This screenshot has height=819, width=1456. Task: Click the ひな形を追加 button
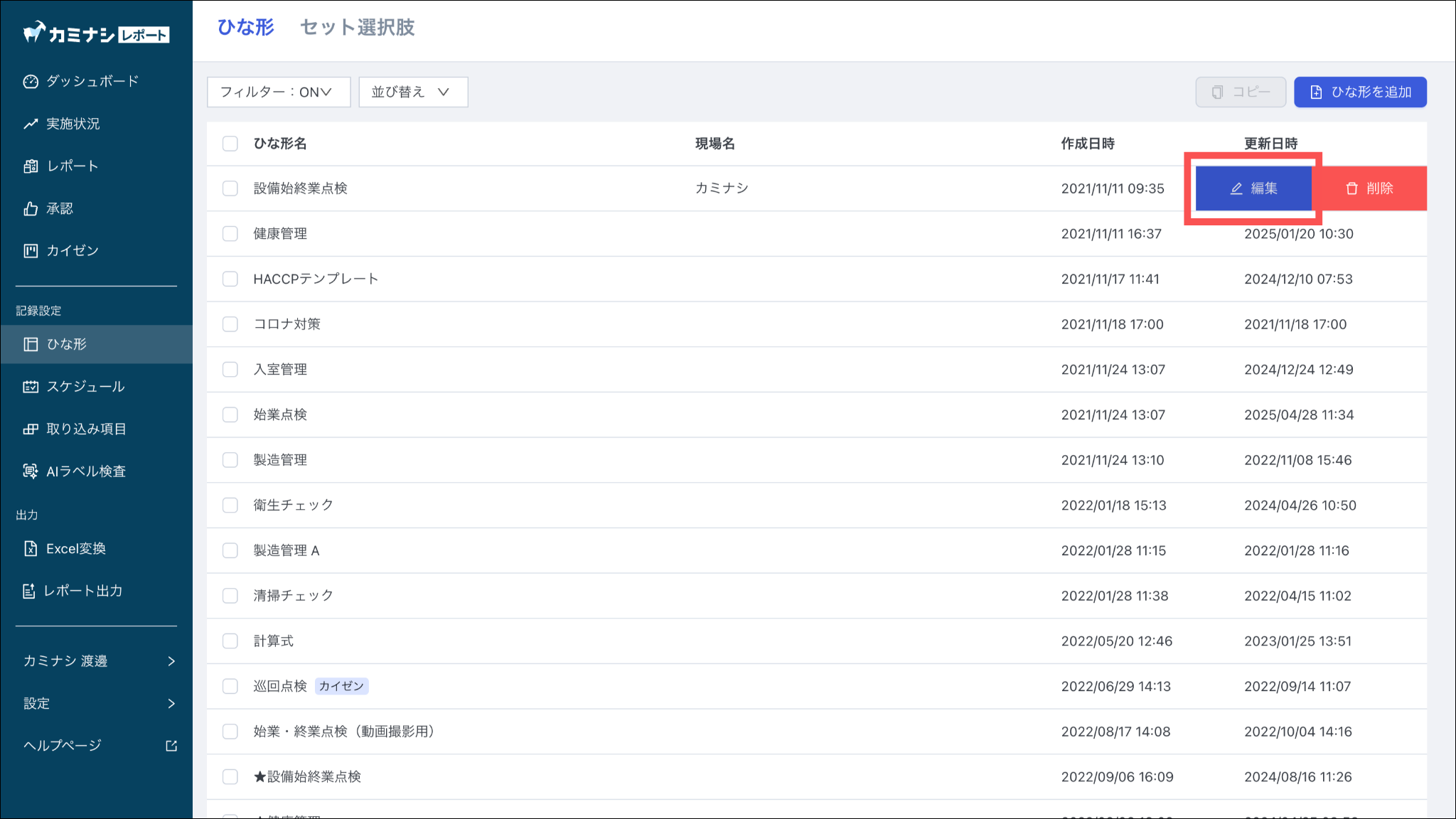[1359, 92]
